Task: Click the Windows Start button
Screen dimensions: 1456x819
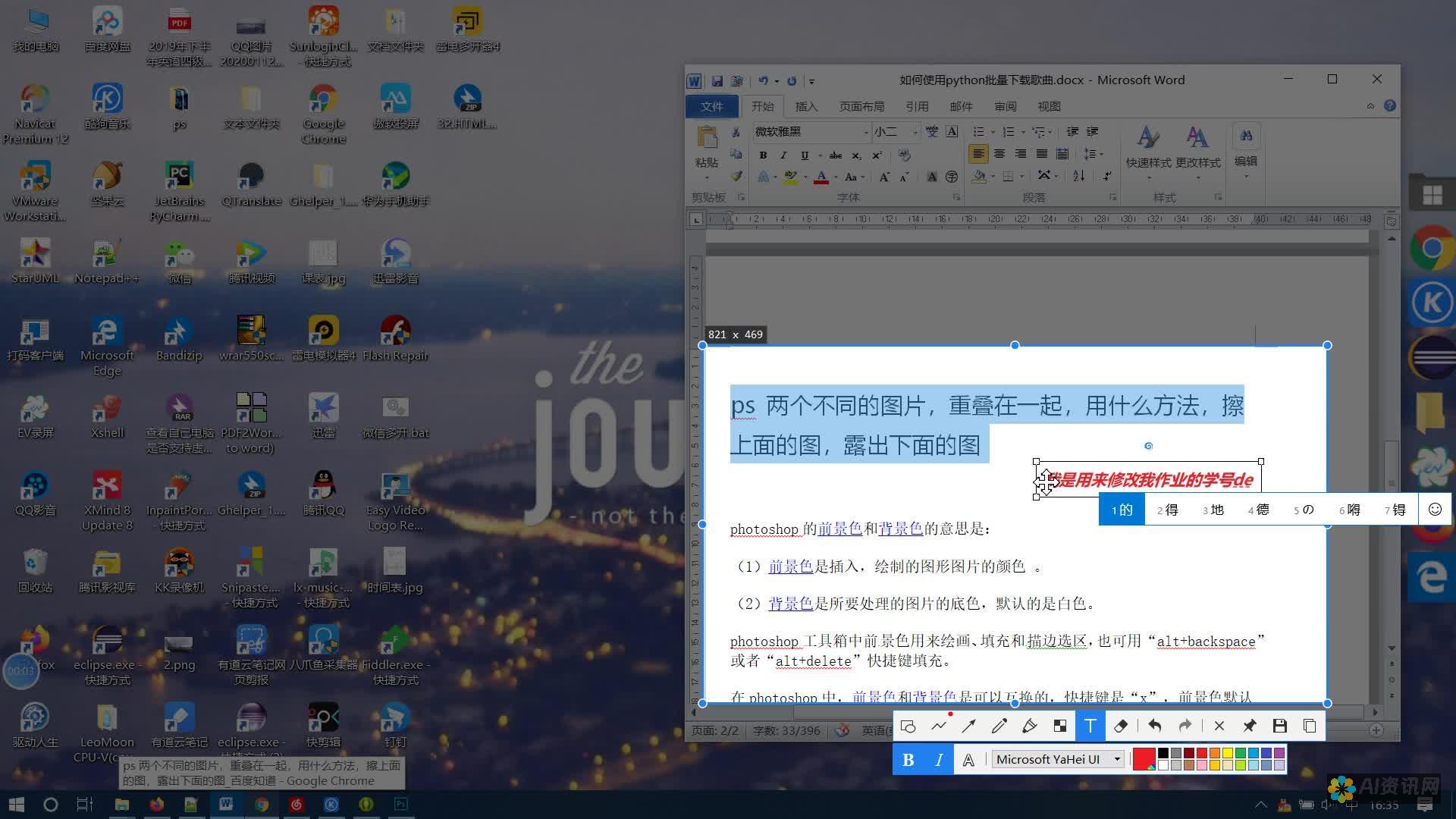Action: (16, 804)
